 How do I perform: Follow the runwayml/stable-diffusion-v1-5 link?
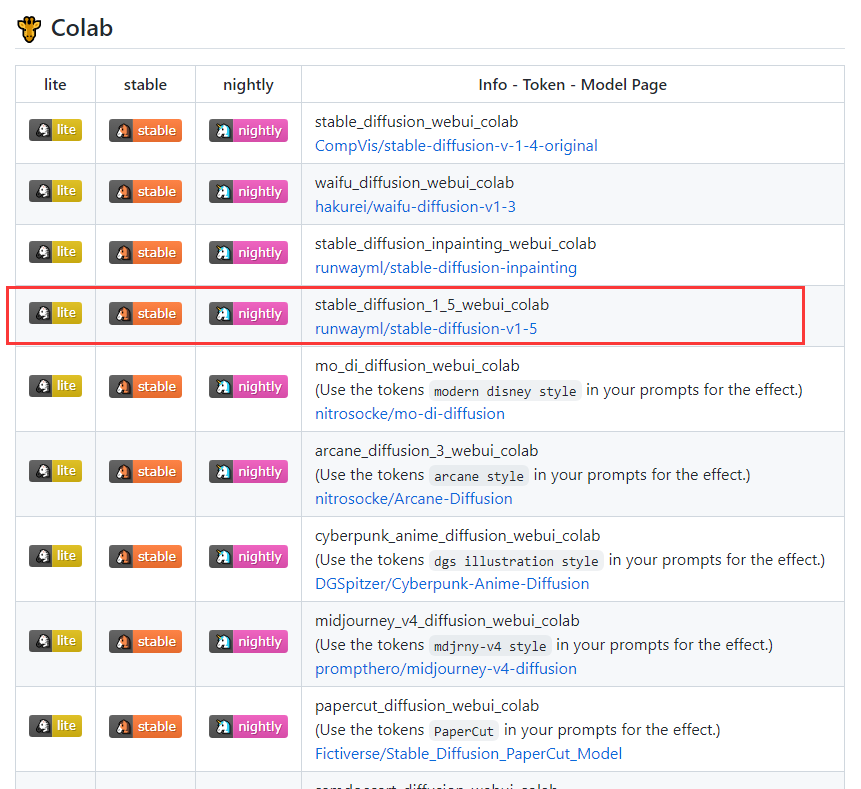(x=426, y=329)
